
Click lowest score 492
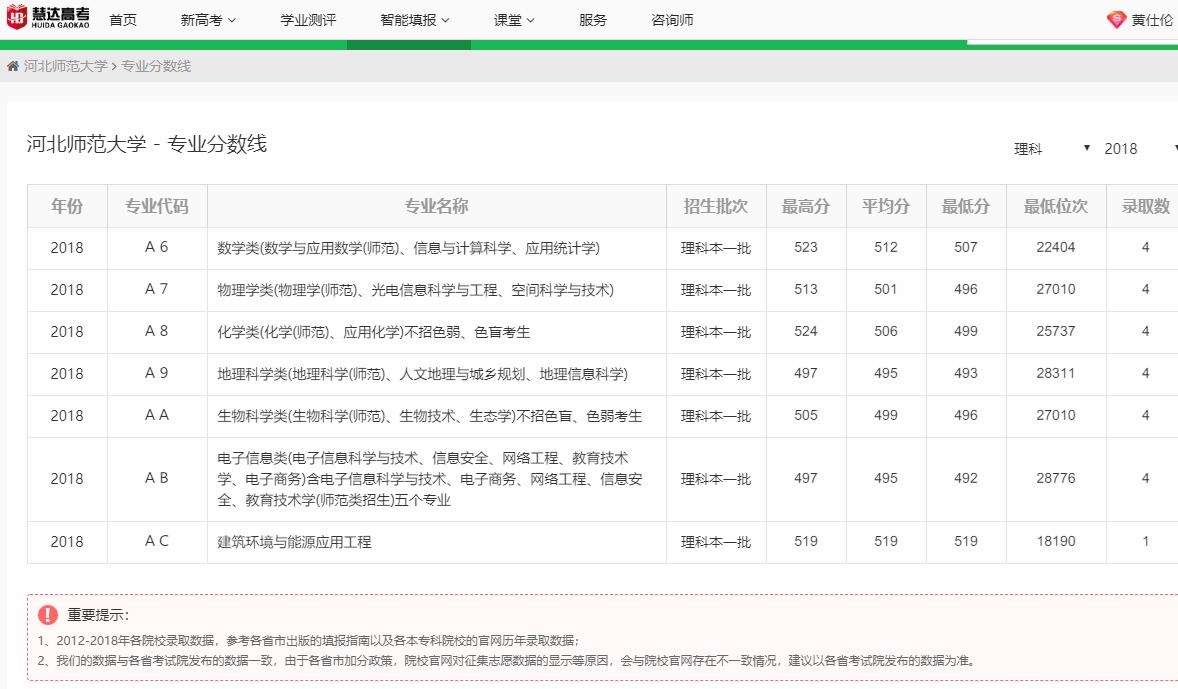click(965, 479)
